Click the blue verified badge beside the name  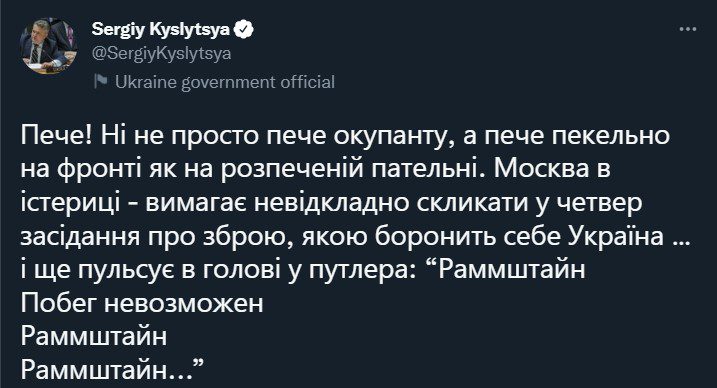(x=244, y=29)
